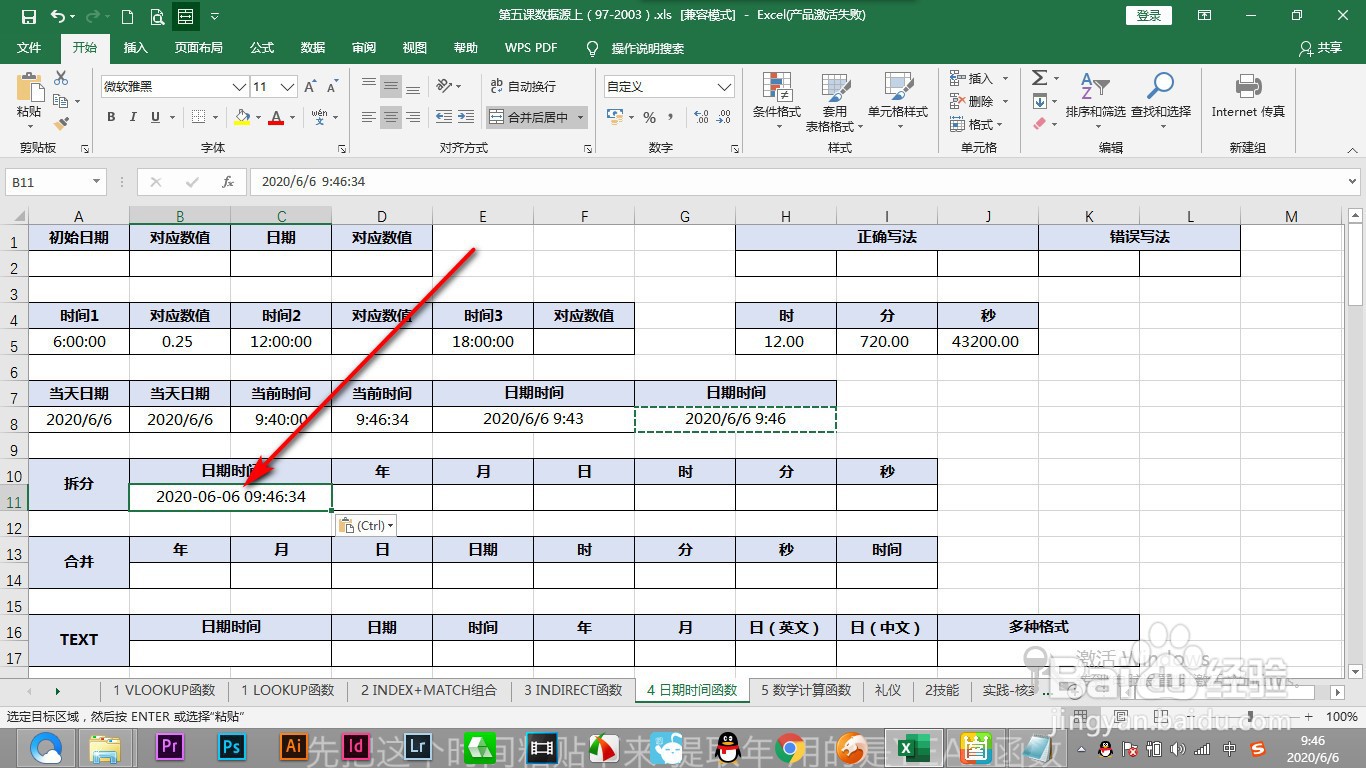Open the 1 VLOOKUP函数 sheet tab

coord(164,690)
